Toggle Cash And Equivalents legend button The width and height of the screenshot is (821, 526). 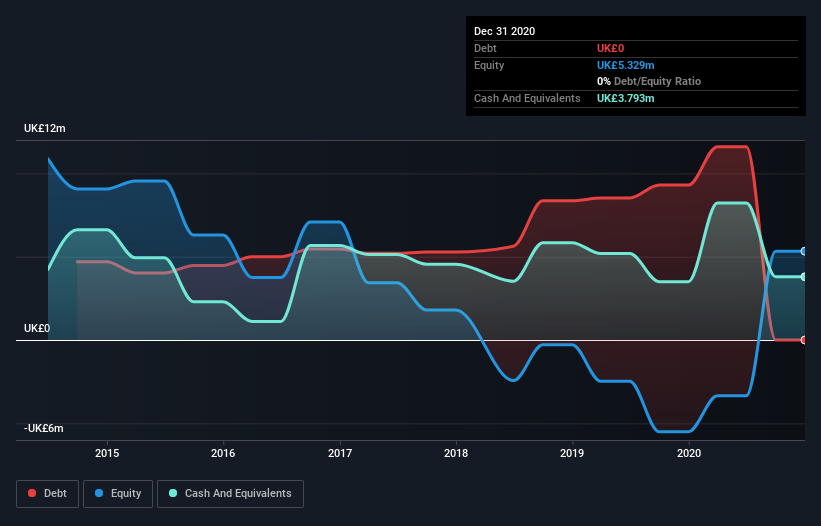coord(230,494)
